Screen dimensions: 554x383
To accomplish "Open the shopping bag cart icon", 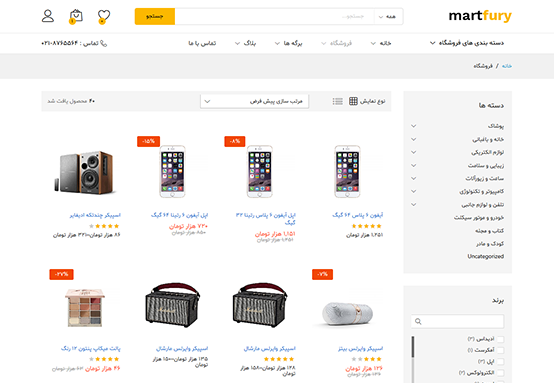I will point(76,16).
